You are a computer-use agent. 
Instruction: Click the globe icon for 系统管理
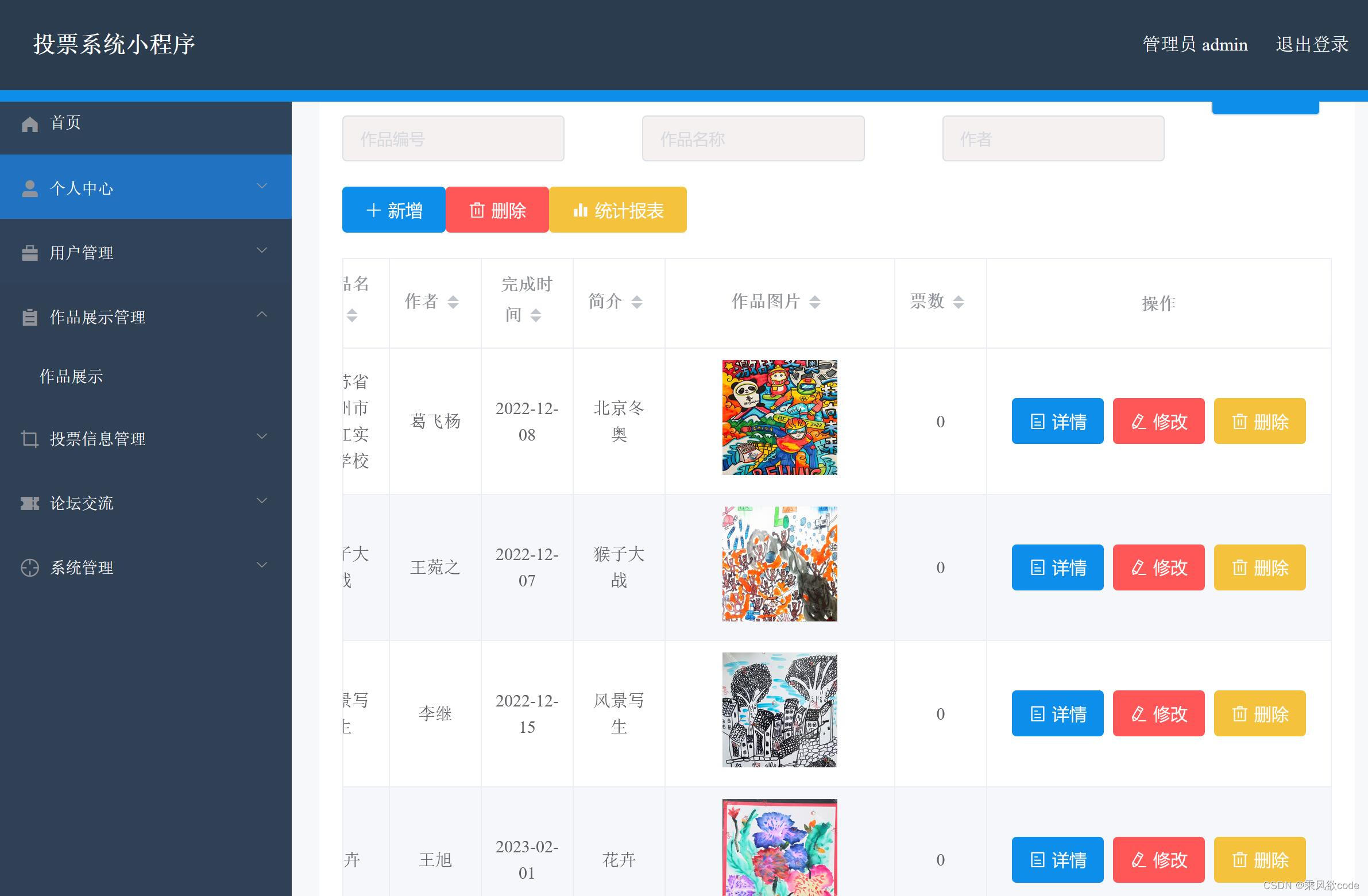(x=30, y=568)
